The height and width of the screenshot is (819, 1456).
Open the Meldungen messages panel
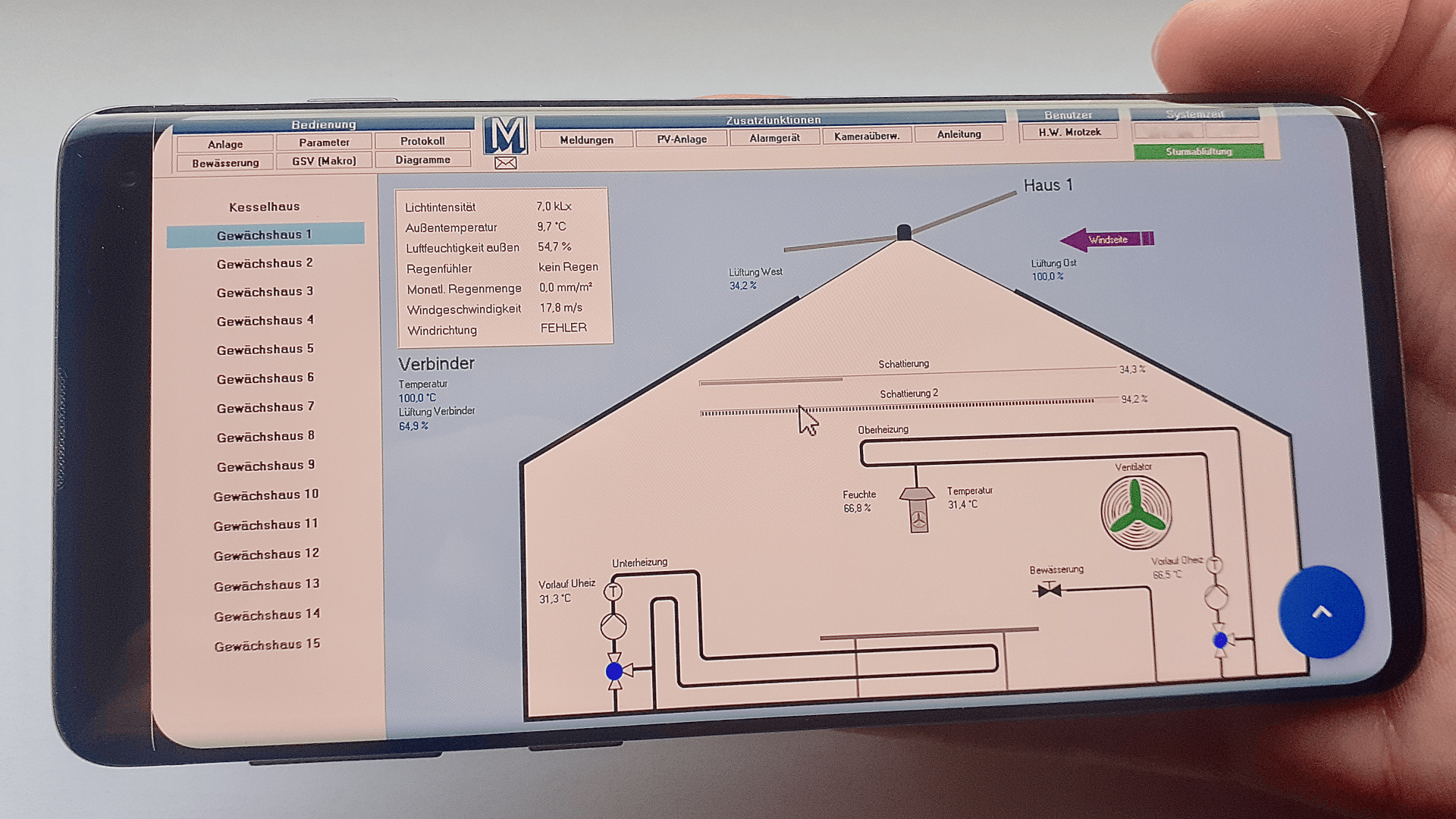click(585, 140)
